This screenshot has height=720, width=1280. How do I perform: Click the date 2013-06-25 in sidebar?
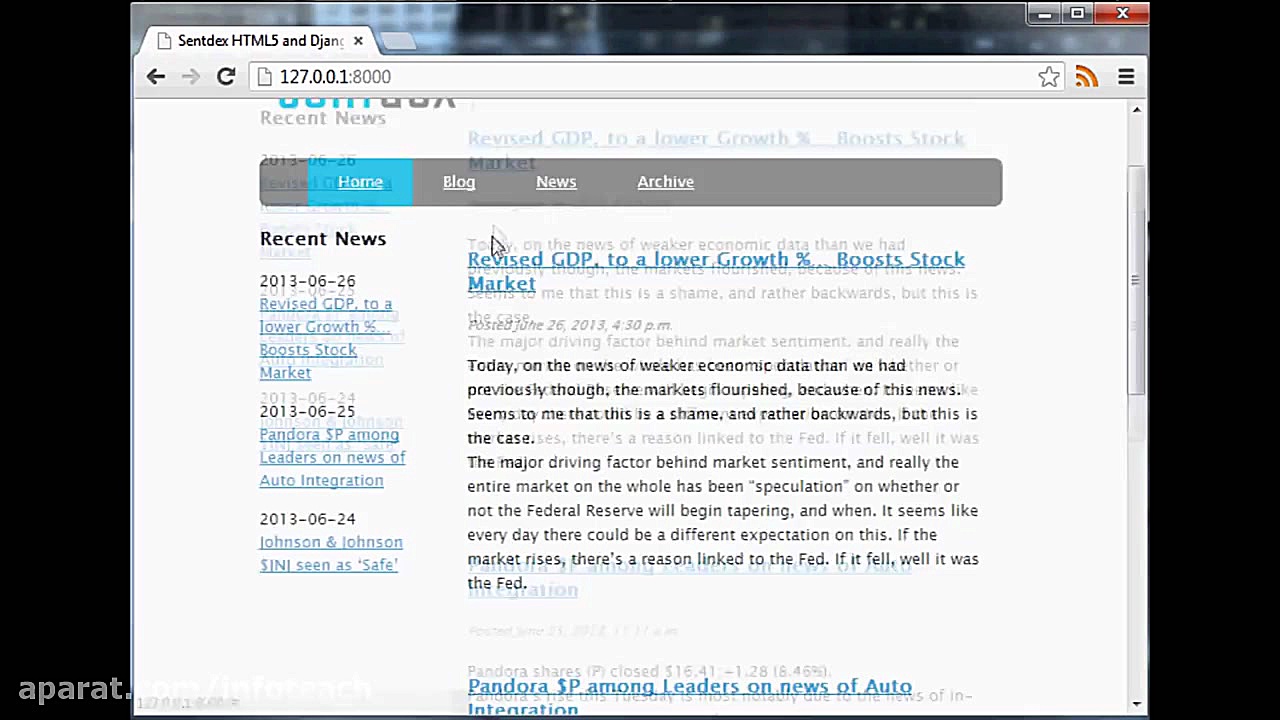click(x=307, y=411)
